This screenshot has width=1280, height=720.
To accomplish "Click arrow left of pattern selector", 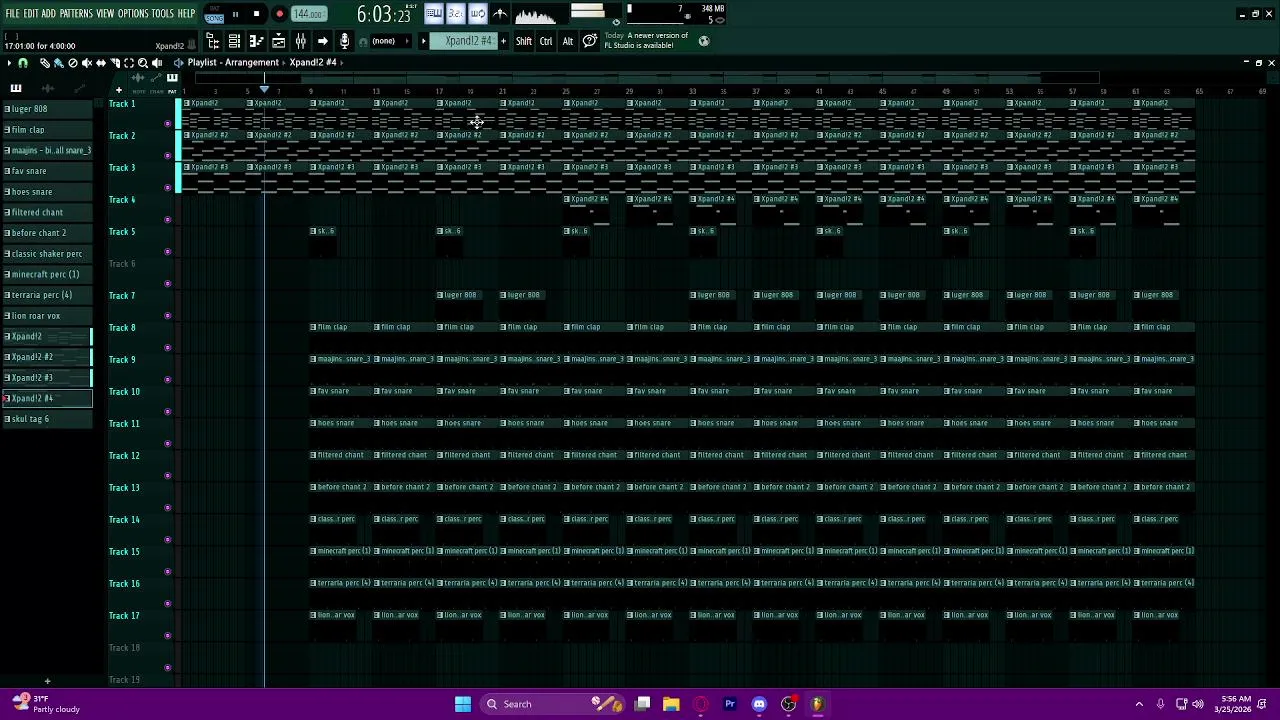I will pos(423,41).
